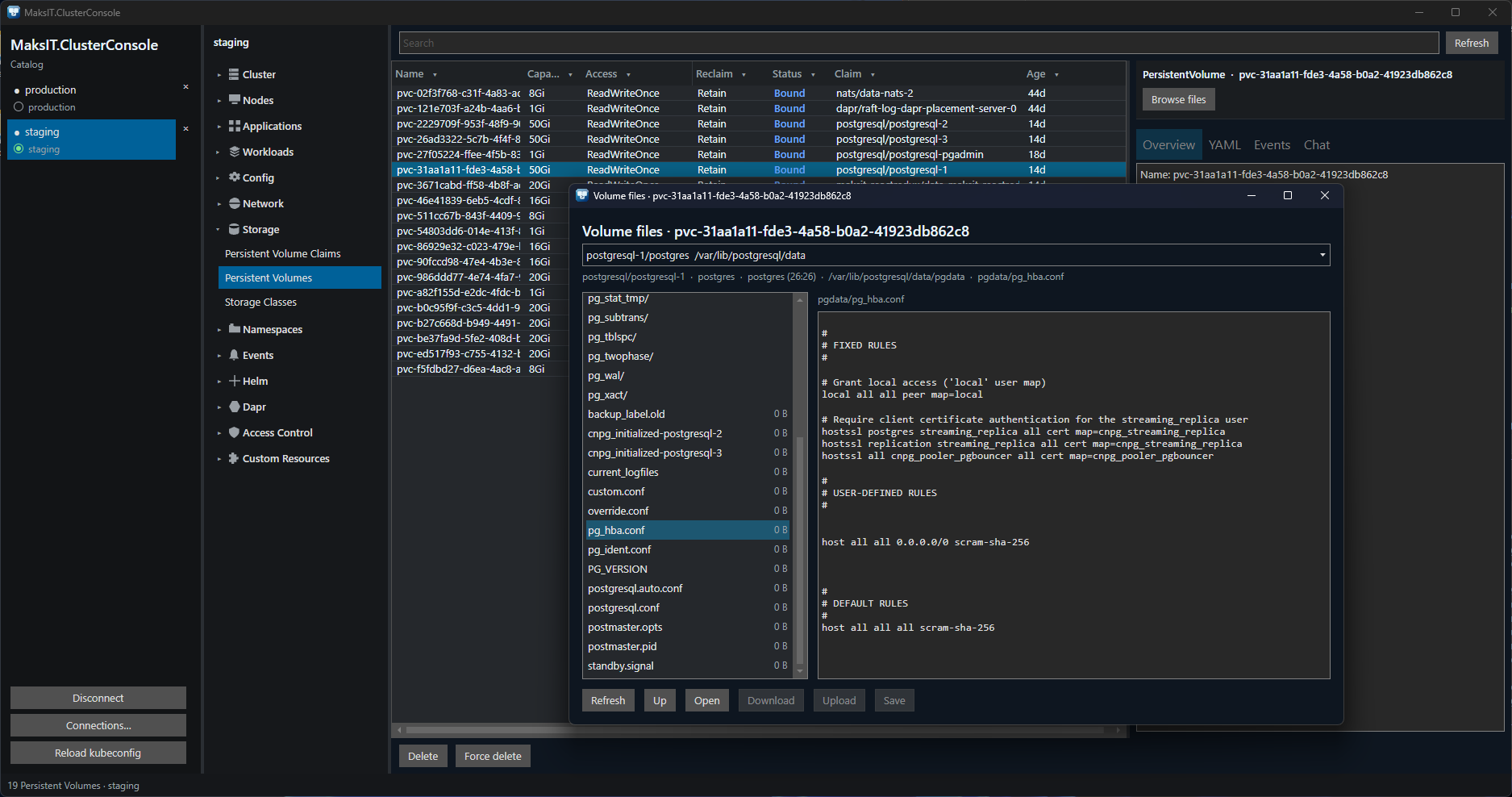Click the Save button in dialog
The image size is (1512, 797).
[894, 700]
